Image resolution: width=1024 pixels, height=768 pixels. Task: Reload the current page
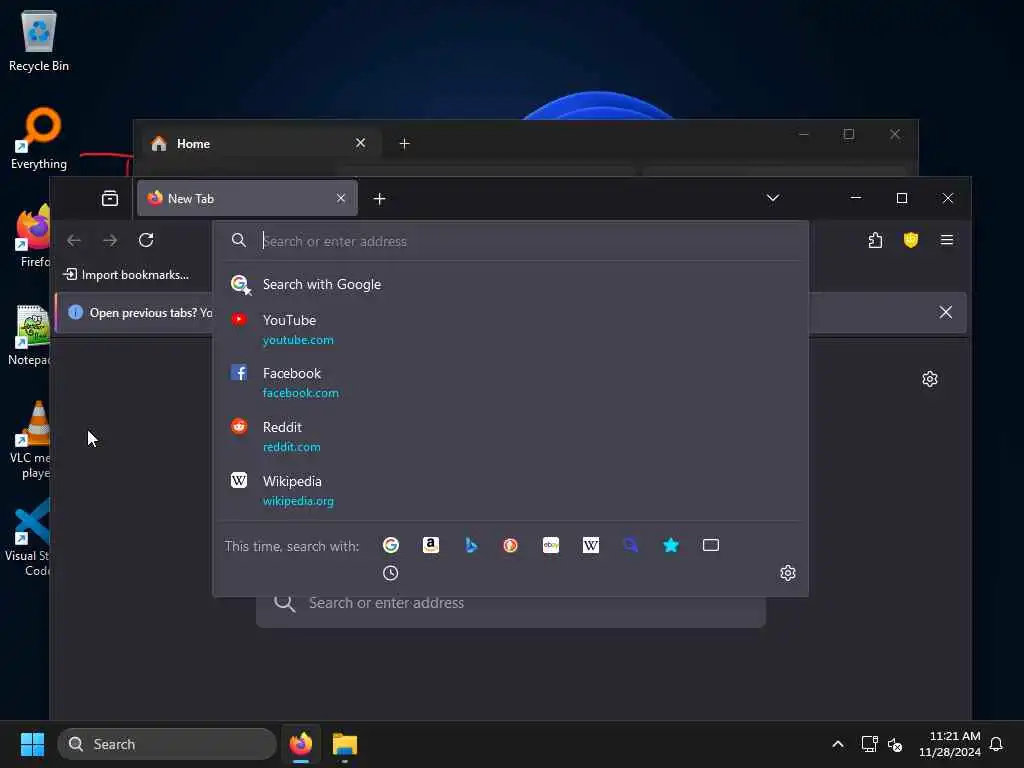[x=146, y=240]
